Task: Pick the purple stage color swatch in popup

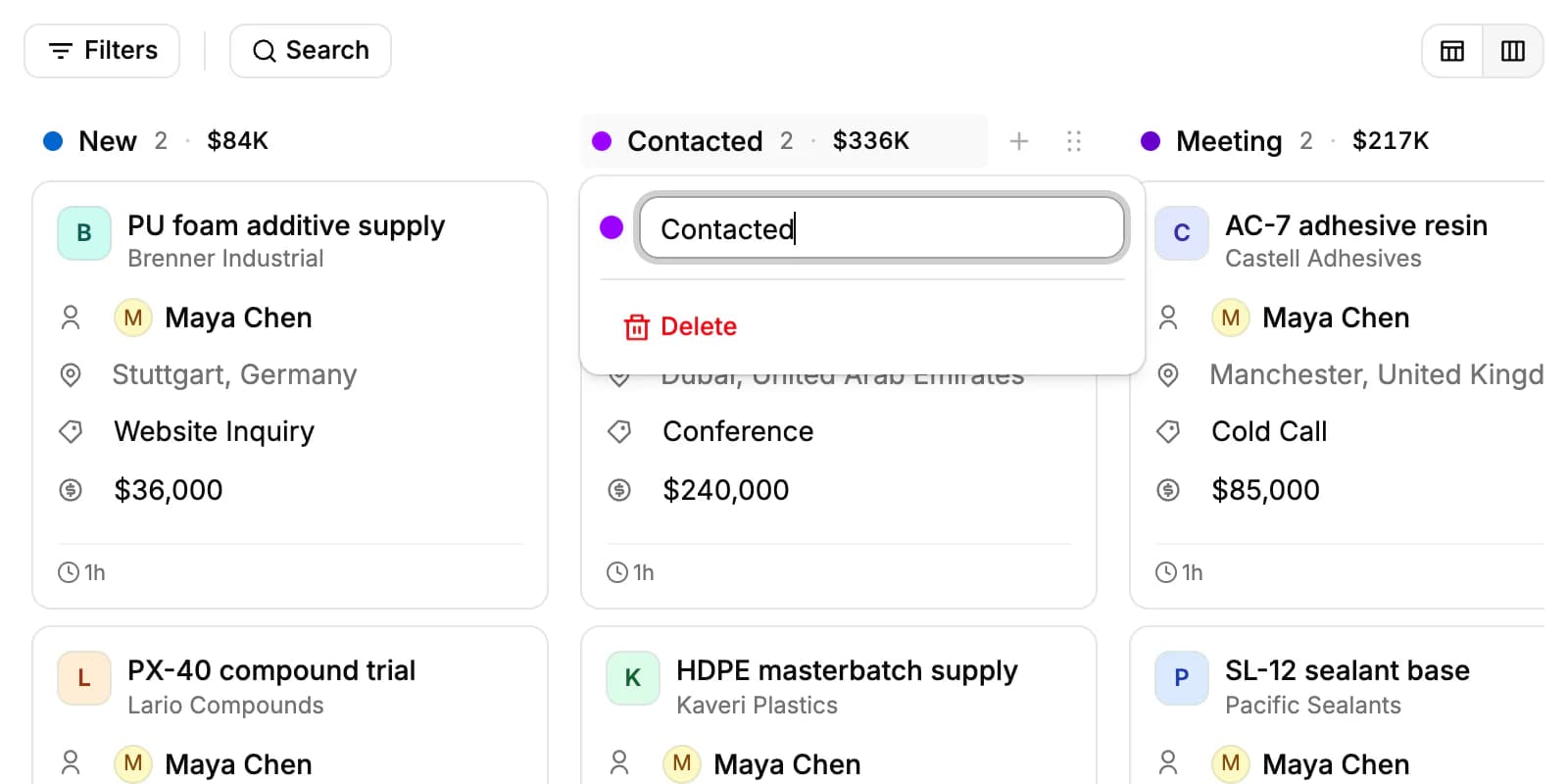Action: (x=612, y=227)
